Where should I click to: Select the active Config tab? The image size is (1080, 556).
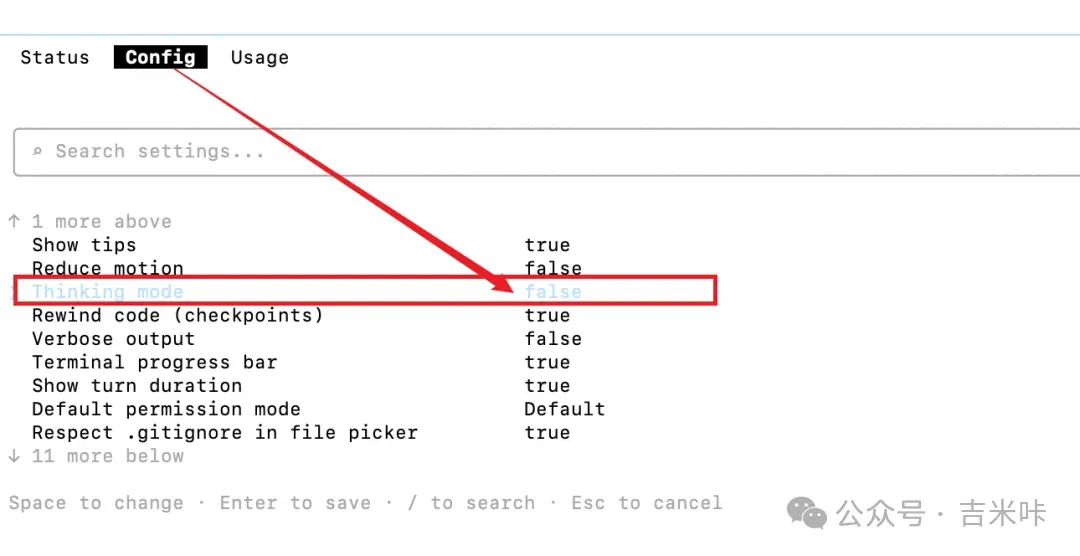point(160,58)
